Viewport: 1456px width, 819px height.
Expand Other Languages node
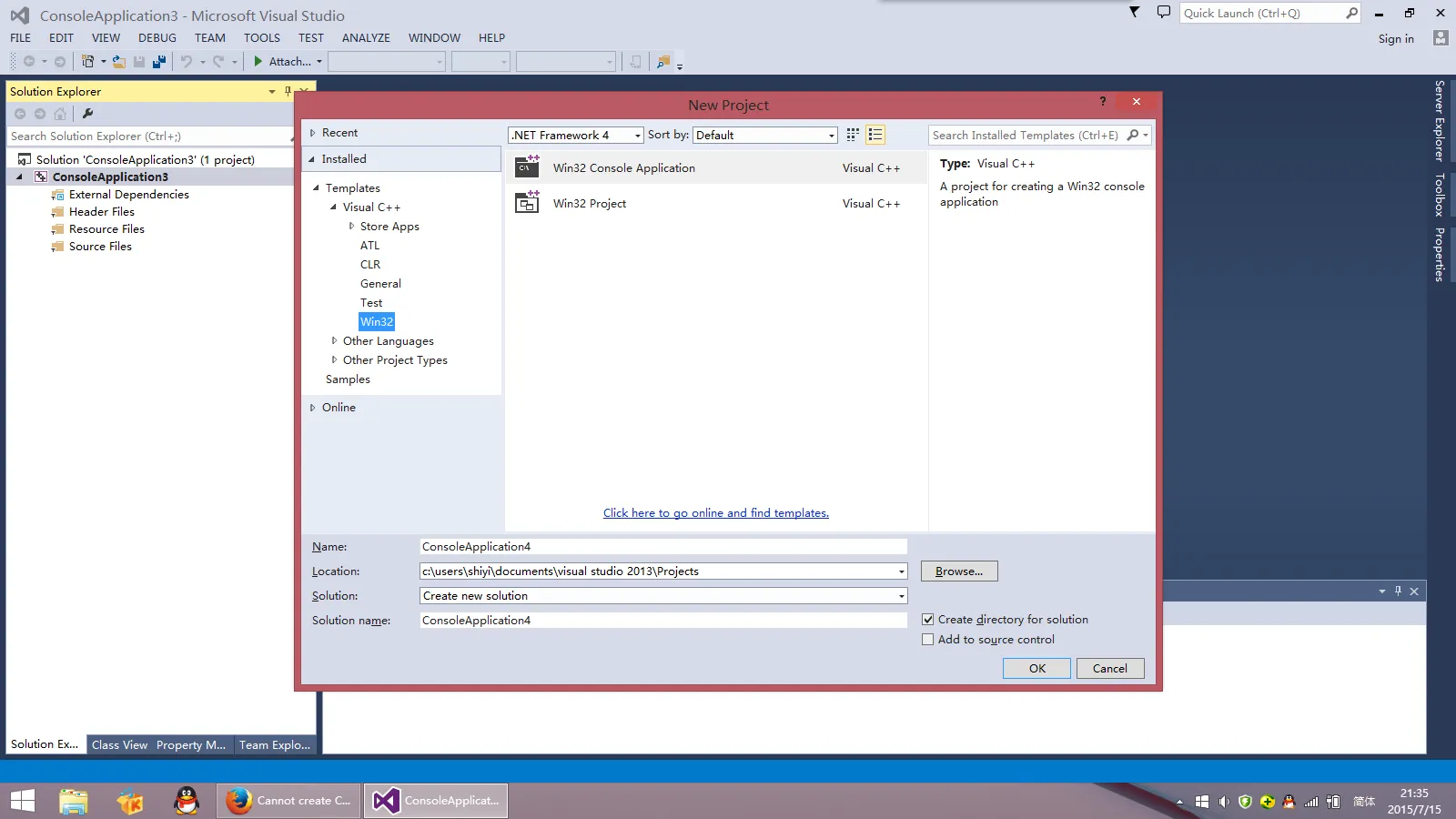334,341
